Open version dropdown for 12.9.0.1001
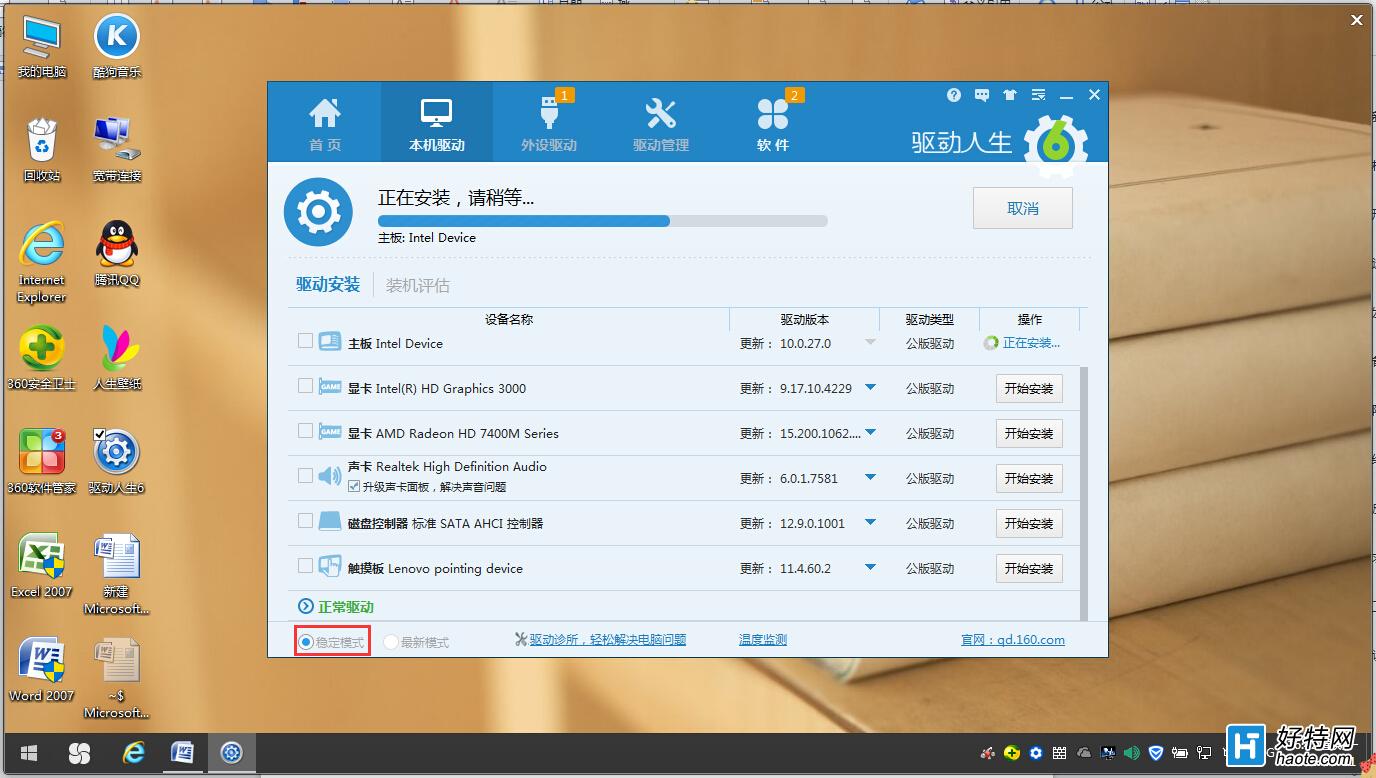The image size is (1376, 778). click(x=870, y=523)
